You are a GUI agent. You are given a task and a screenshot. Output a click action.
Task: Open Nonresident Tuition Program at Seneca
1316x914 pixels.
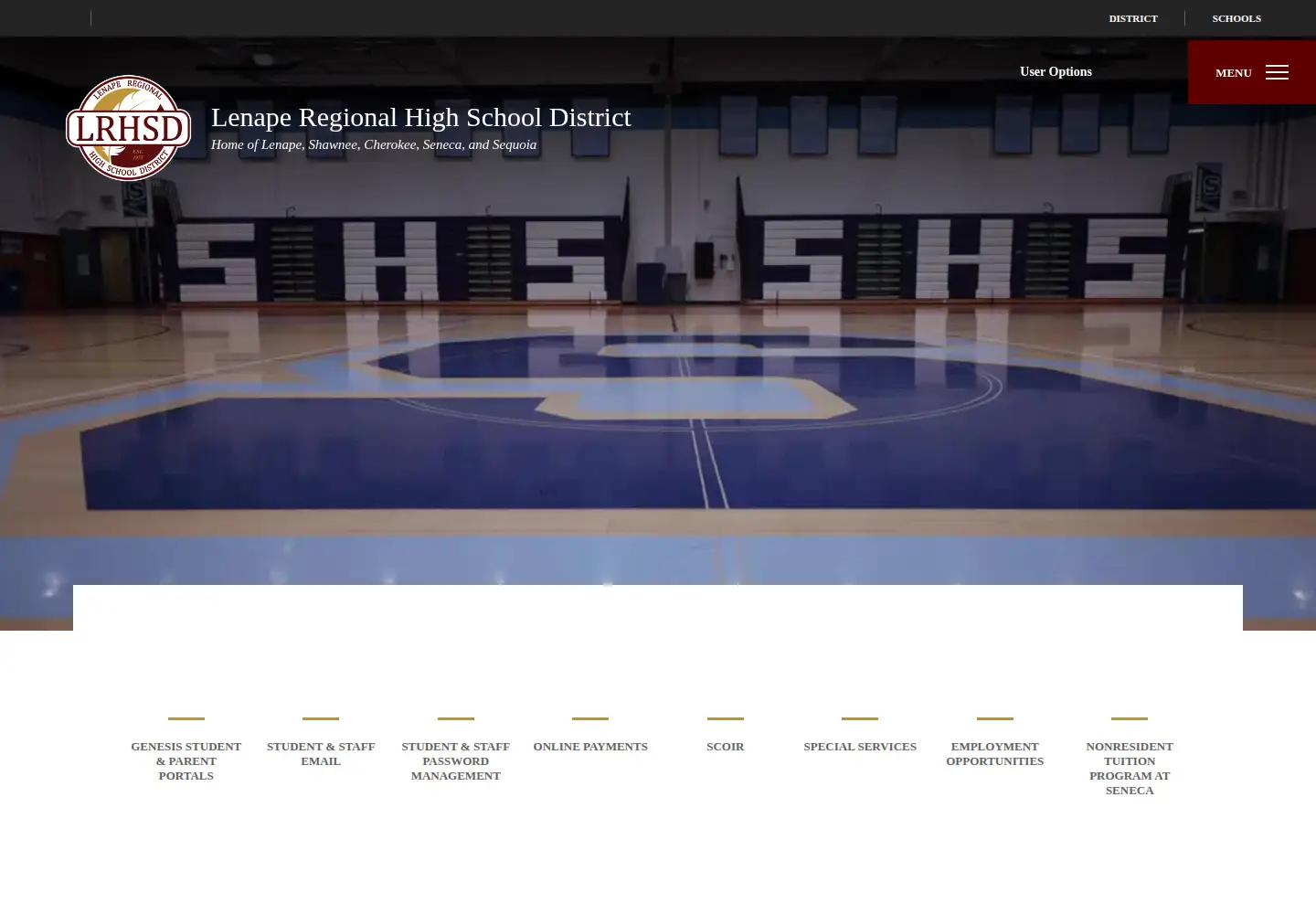coord(1130,768)
